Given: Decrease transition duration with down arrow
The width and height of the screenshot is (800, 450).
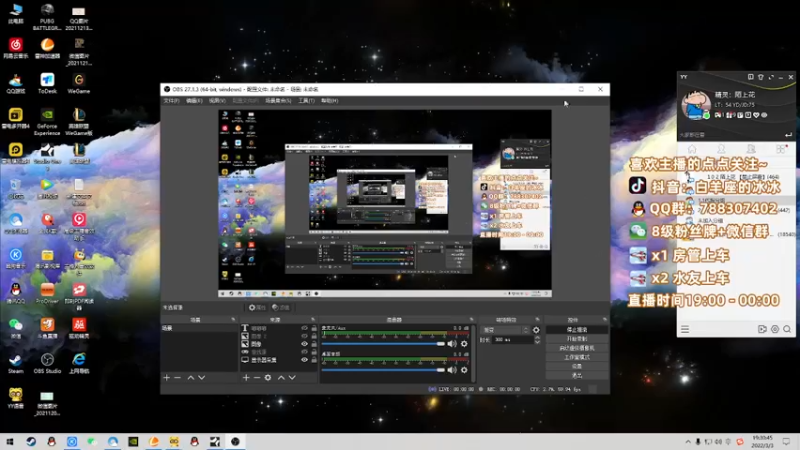Looking at the screenshot, I should [537, 342].
